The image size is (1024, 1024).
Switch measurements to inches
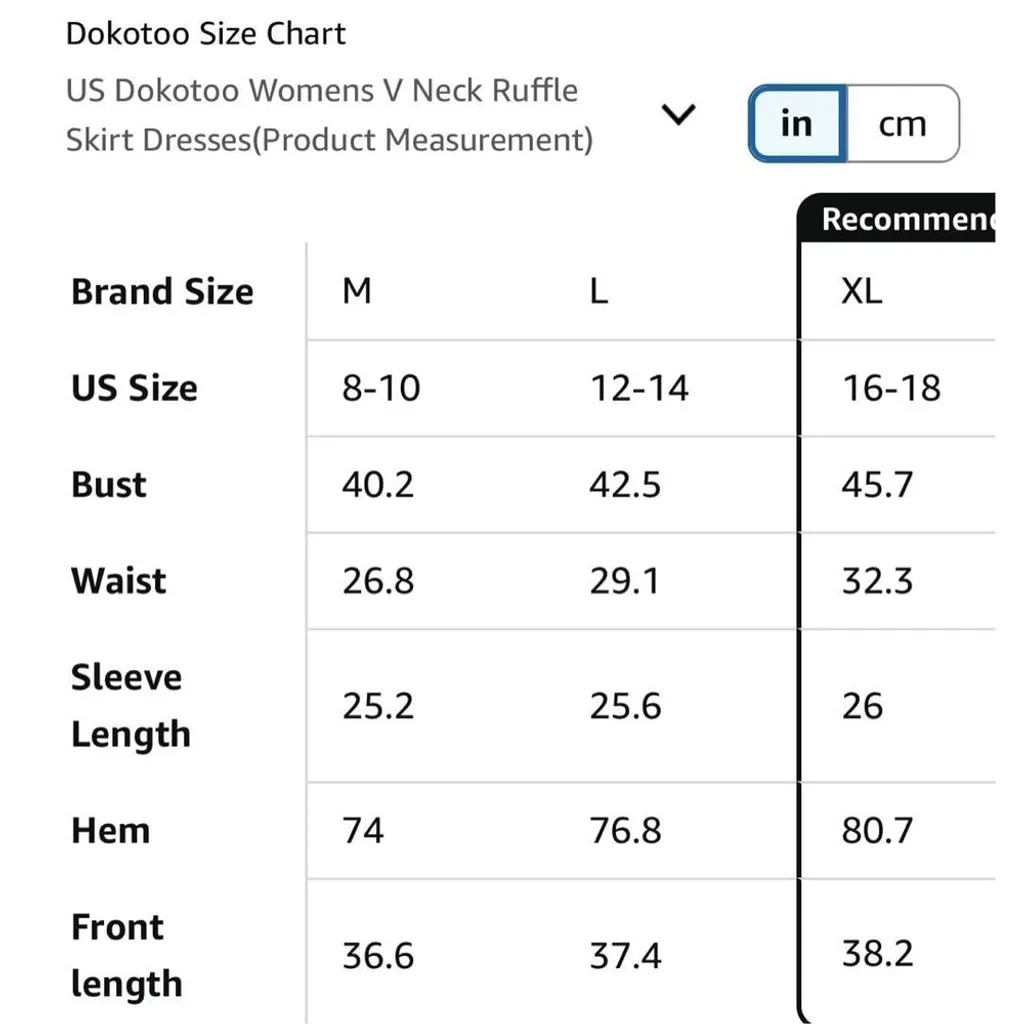[797, 124]
